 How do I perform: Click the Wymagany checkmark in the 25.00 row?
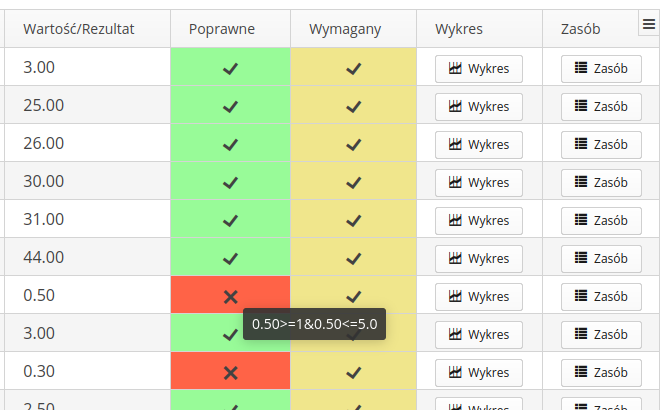point(353,106)
